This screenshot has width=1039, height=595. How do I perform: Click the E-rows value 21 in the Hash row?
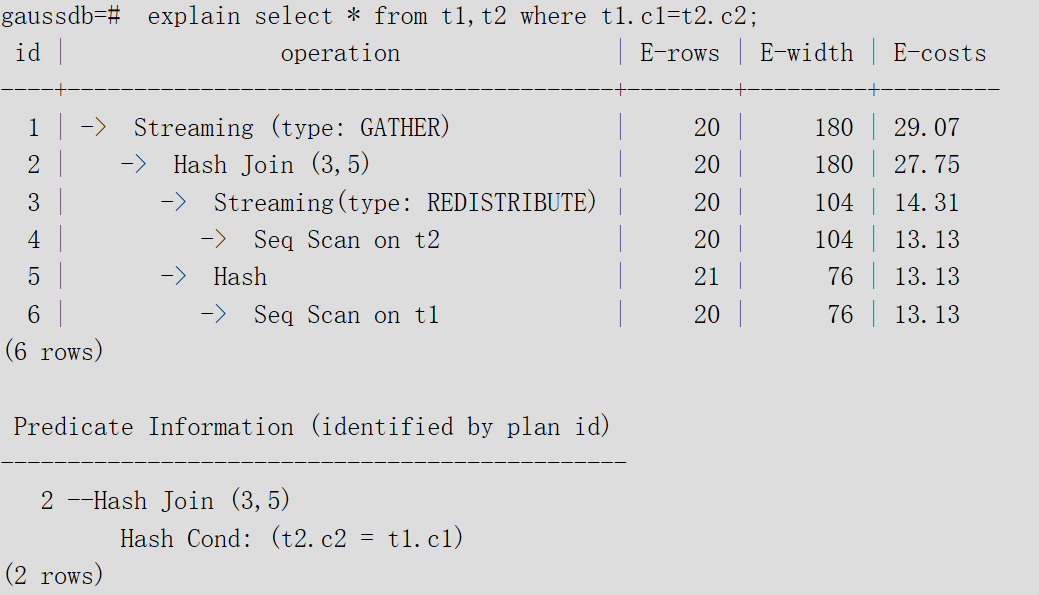(707, 276)
